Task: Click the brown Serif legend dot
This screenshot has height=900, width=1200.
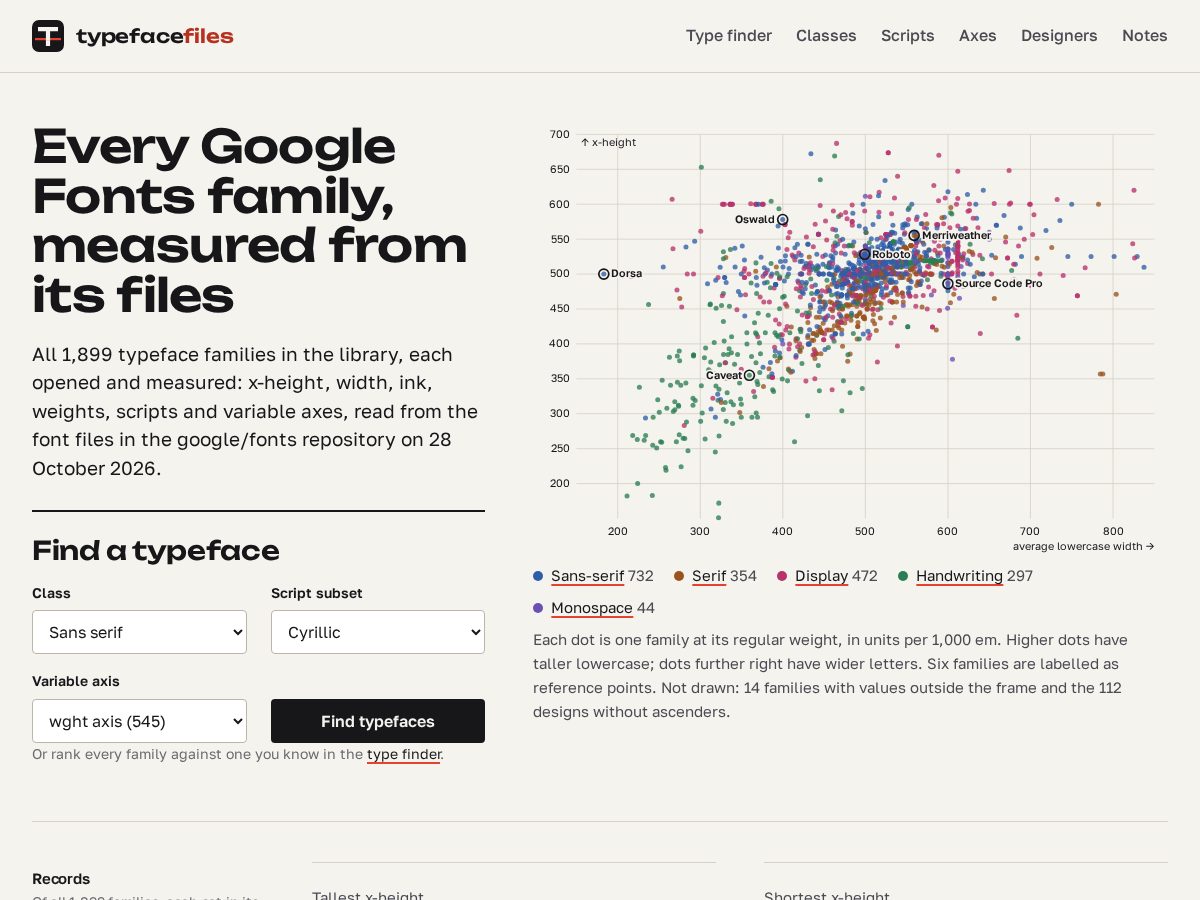Action: pos(679,576)
